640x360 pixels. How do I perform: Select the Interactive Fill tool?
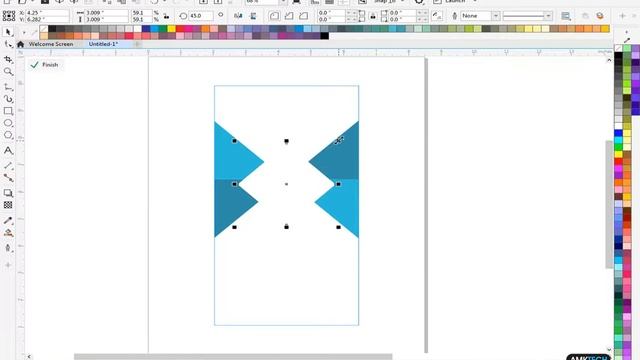(x=8, y=233)
